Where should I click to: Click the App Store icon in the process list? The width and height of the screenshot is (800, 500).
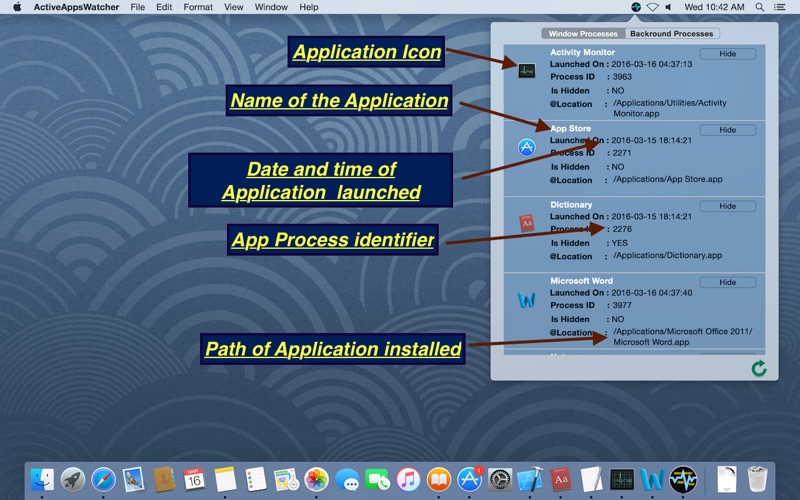(527, 147)
